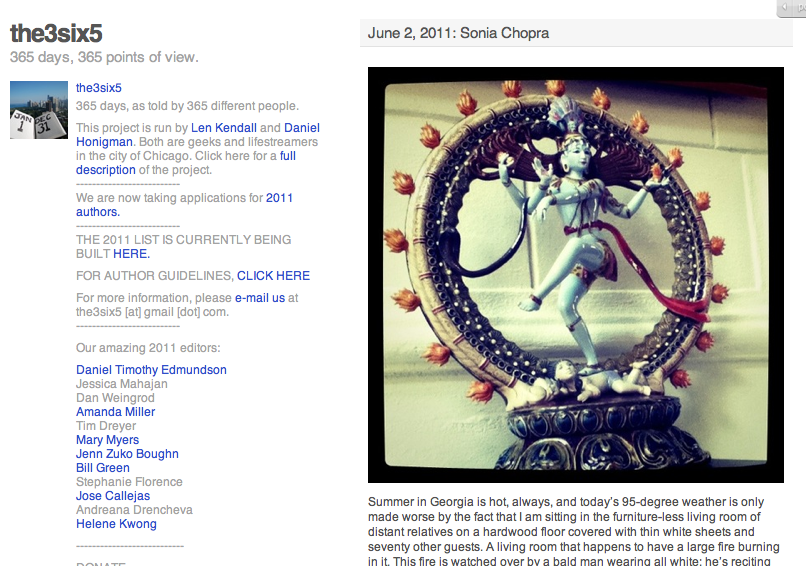
Task: Open the June 2, 2011 Sonia Chopra post title
Action: click(458, 33)
